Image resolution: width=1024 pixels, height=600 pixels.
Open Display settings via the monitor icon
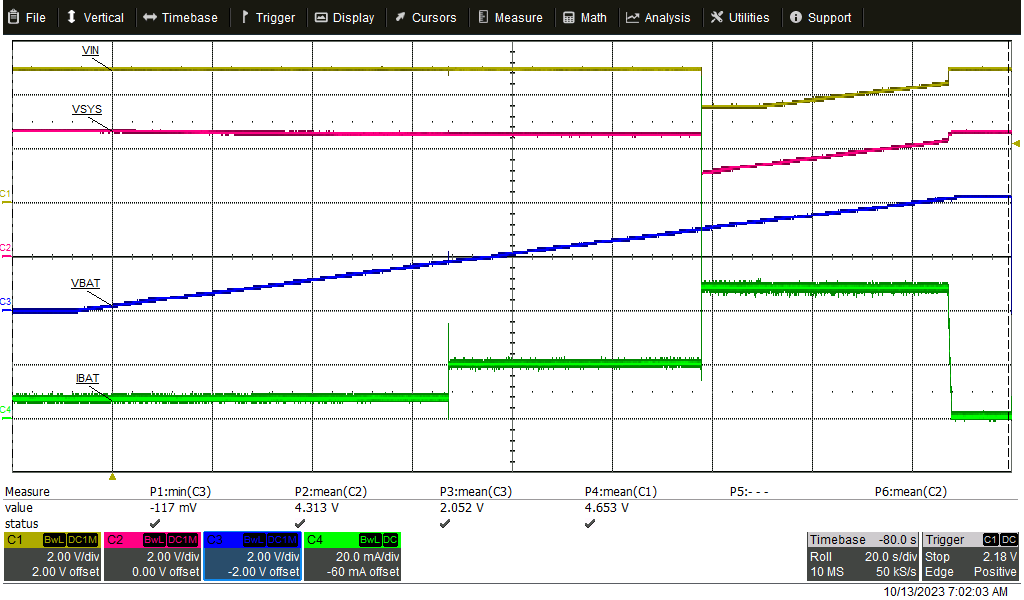pyautogui.click(x=320, y=16)
